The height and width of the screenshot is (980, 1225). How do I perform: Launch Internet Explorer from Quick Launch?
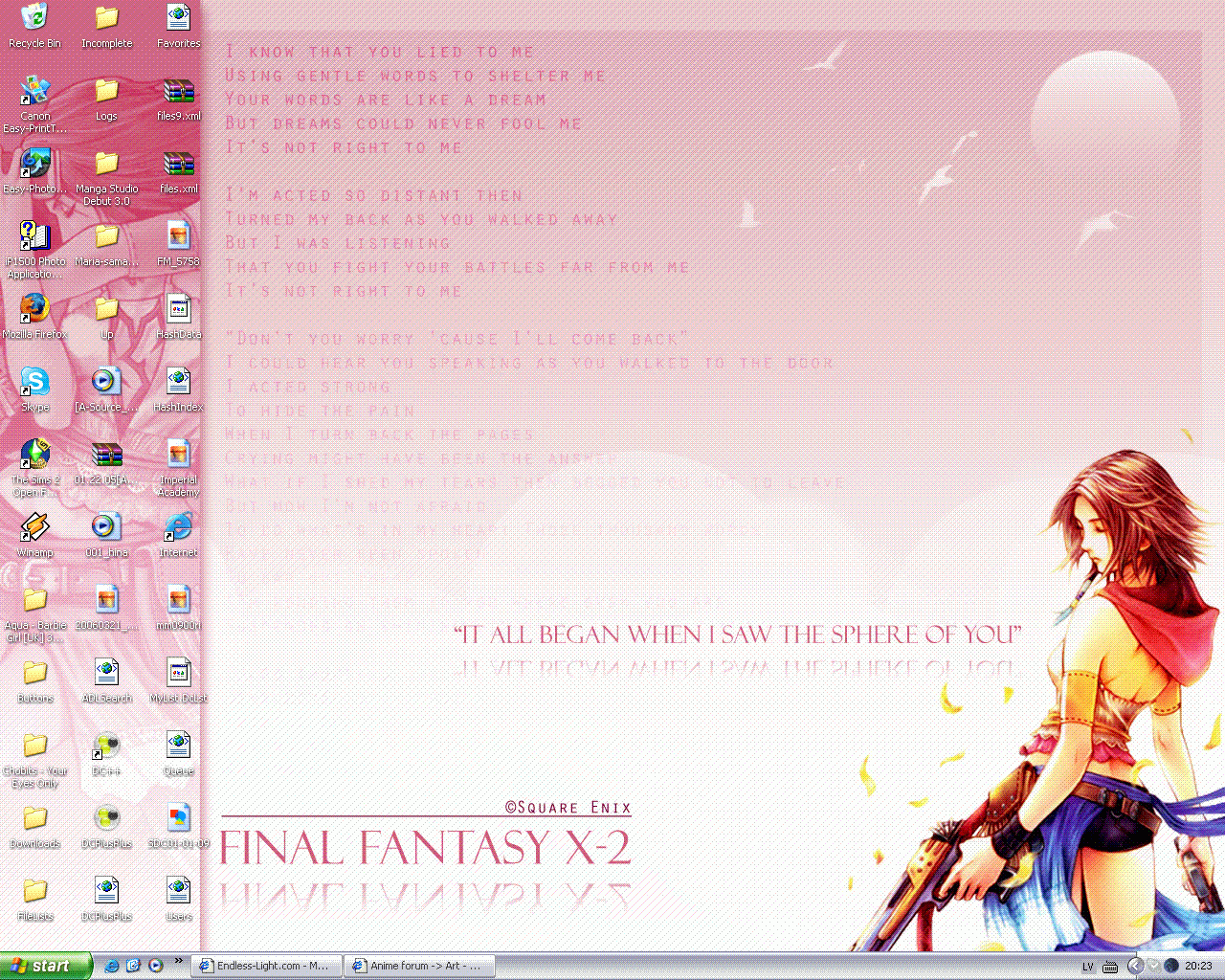pos(112,966)
